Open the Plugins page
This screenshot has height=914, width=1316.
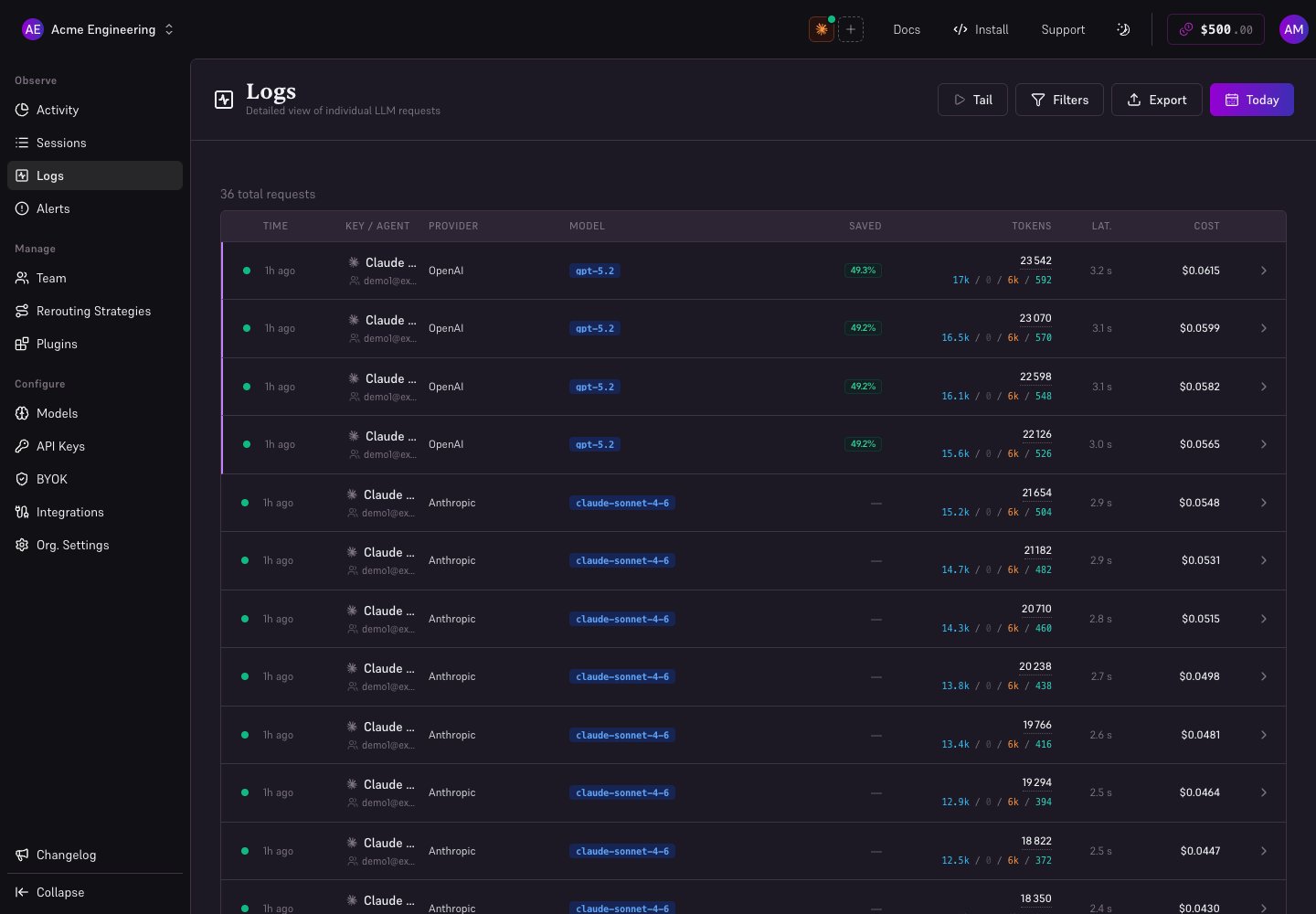point(95,344)
